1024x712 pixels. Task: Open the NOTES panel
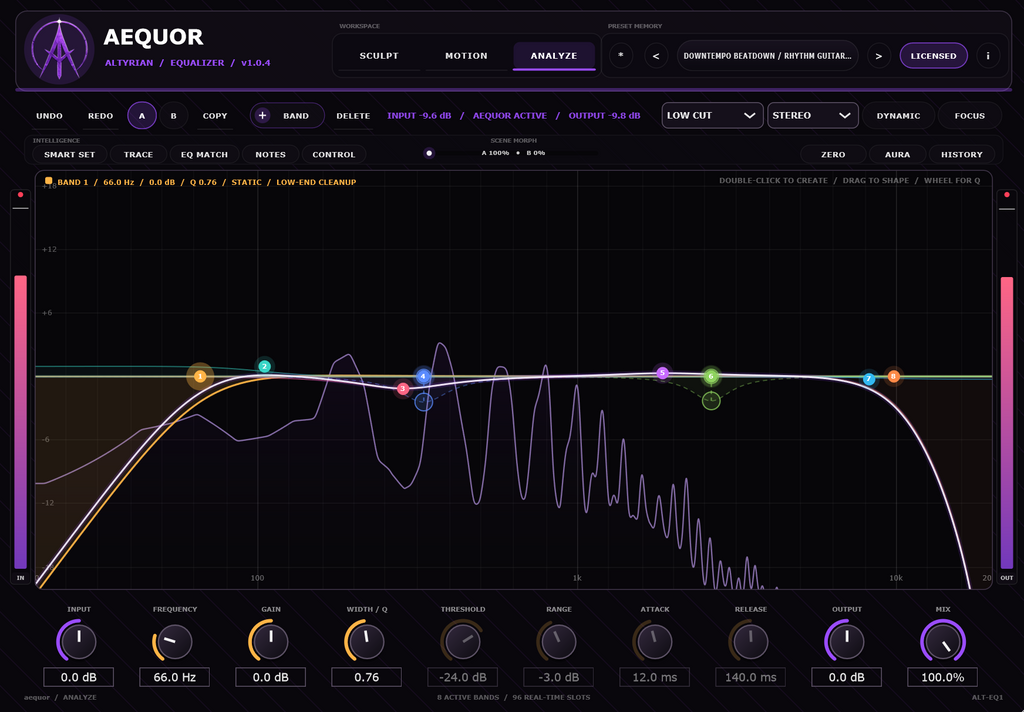(270, 155)
